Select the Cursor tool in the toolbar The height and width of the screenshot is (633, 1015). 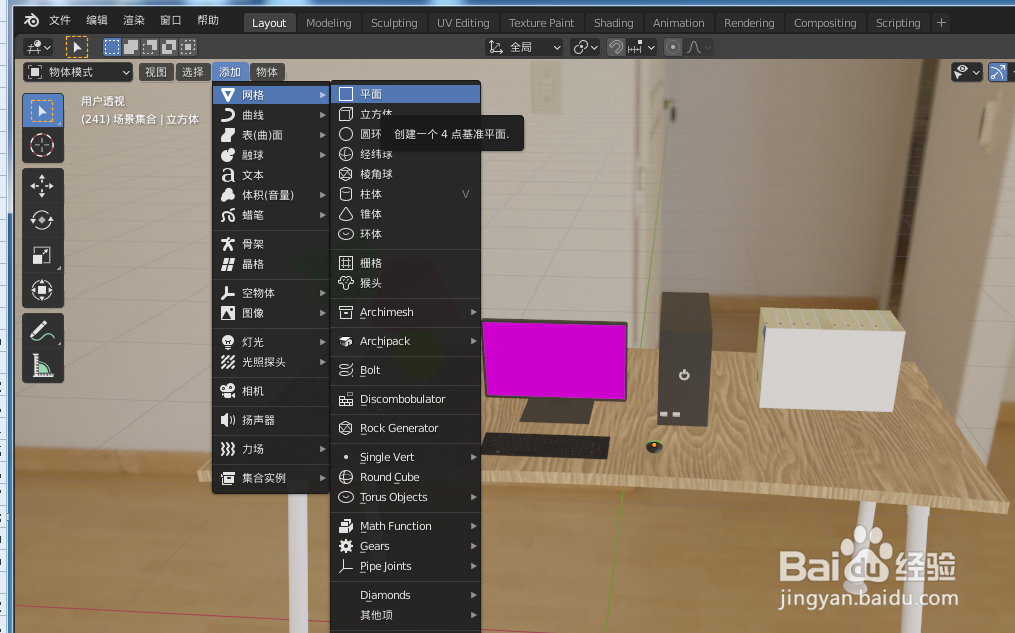point(42,145)
